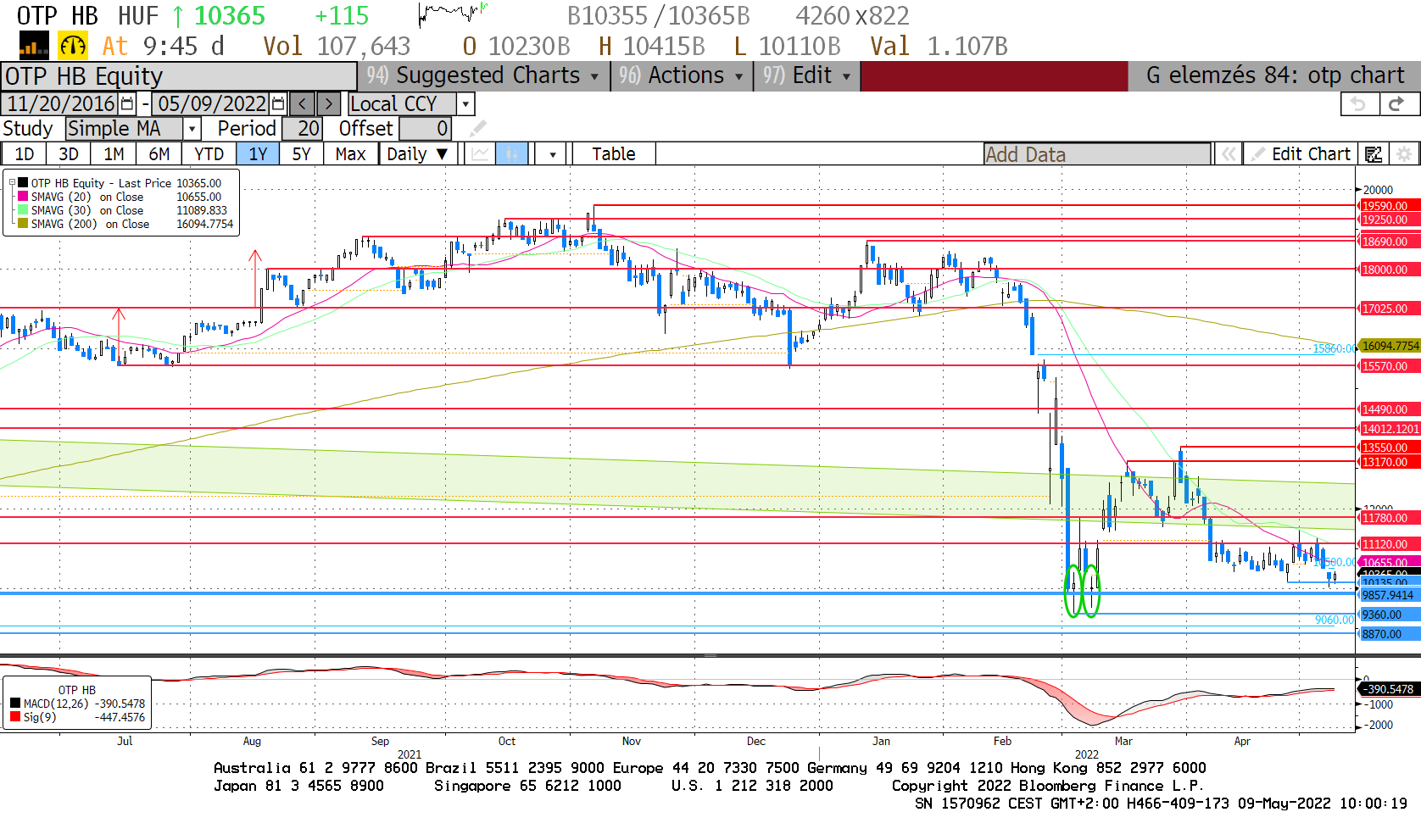Viewport: 1421px width, 840px height.
Task: Click the redo arrow button
Action: 1397,103
